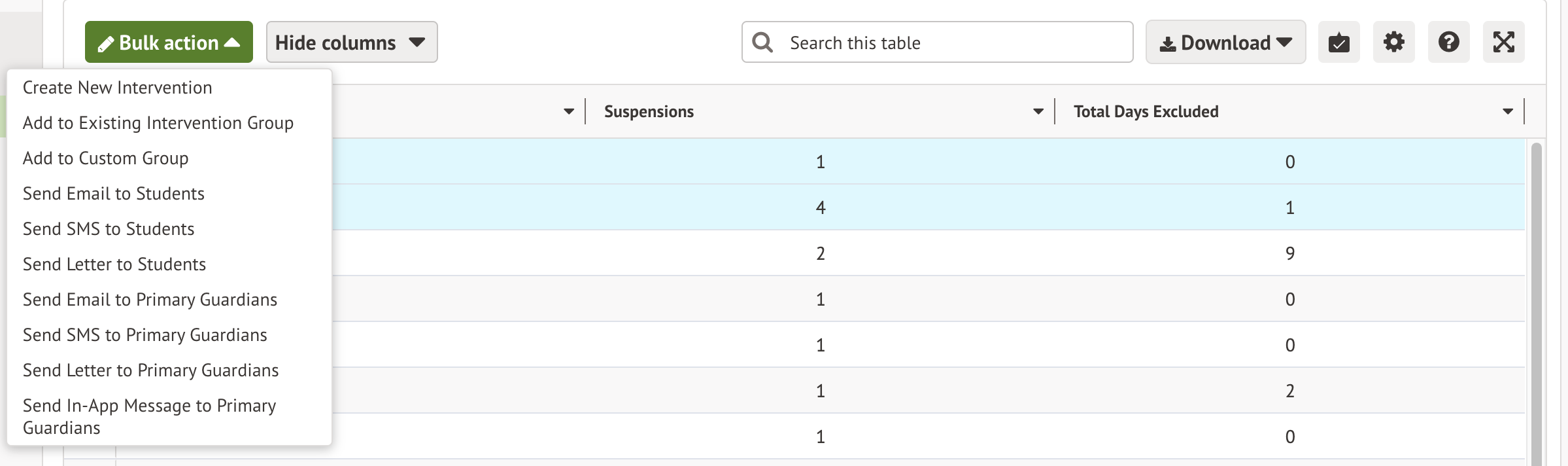Click the search magnifier icon
Image resolution: width=1568 pixels, height=466 pixels.
(x=762, y=43)
